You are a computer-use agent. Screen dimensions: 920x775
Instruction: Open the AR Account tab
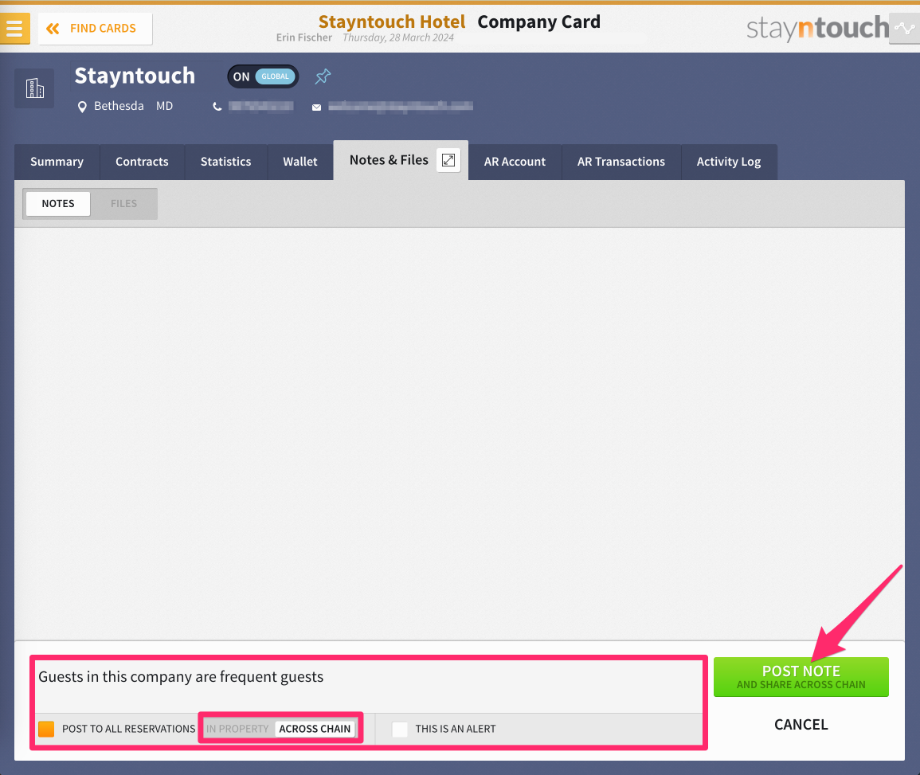pos(515,162)
